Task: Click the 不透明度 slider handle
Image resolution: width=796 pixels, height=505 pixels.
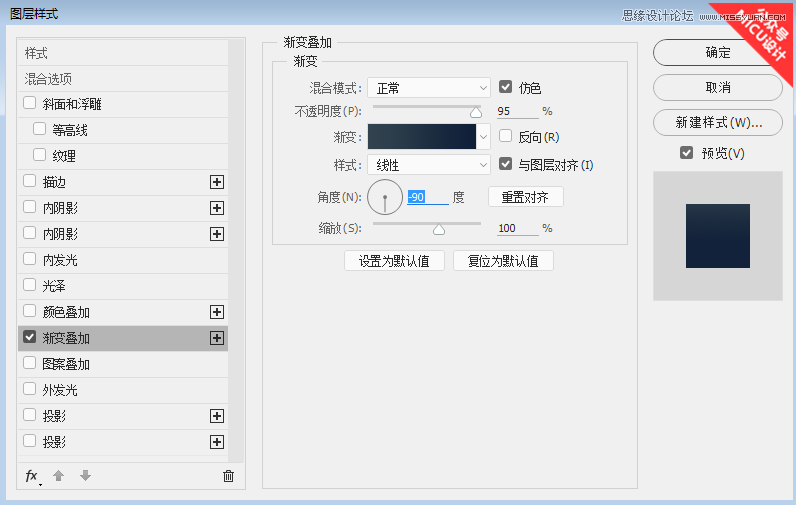Action: [476, 113]
